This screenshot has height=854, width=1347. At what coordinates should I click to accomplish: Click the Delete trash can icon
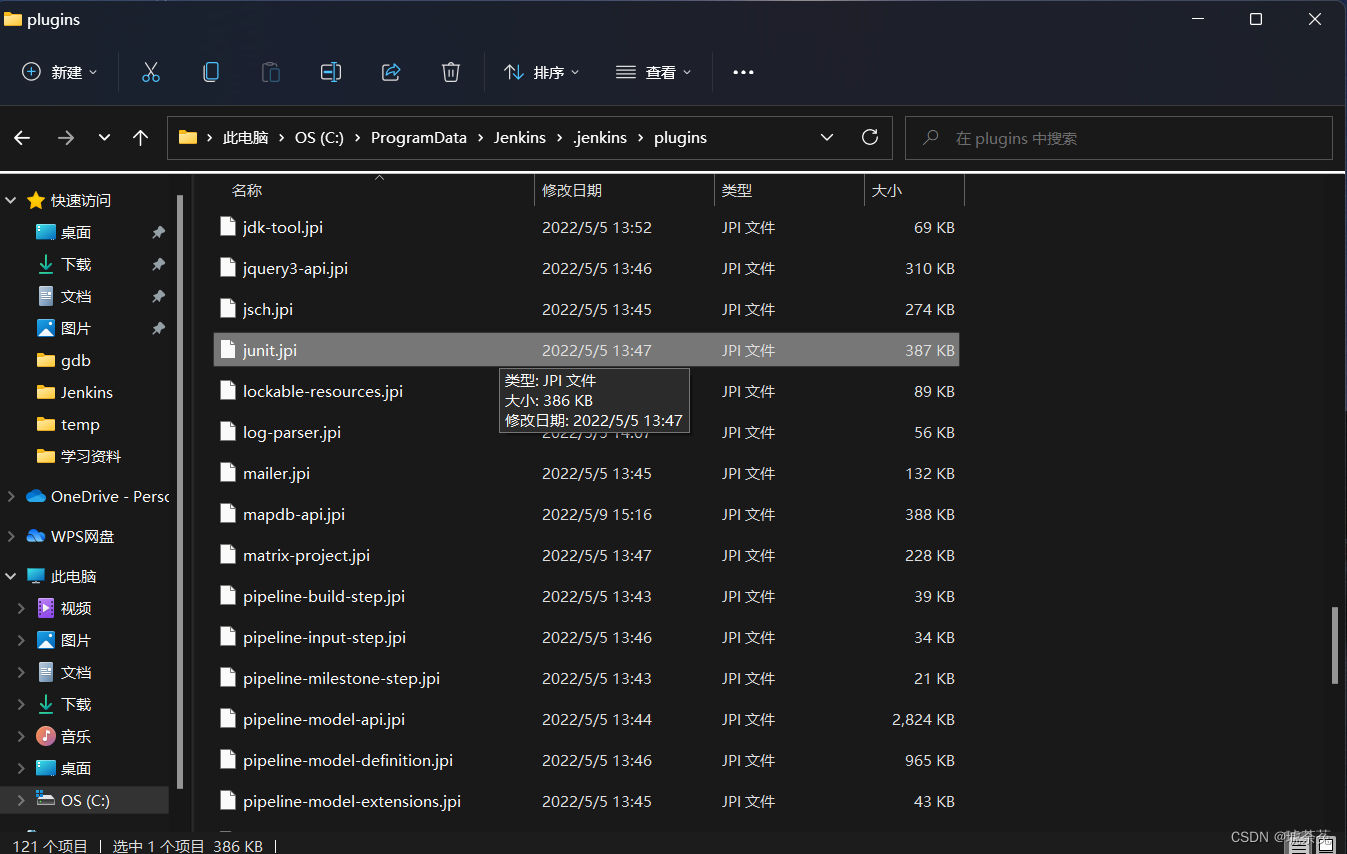click(451, 72)
